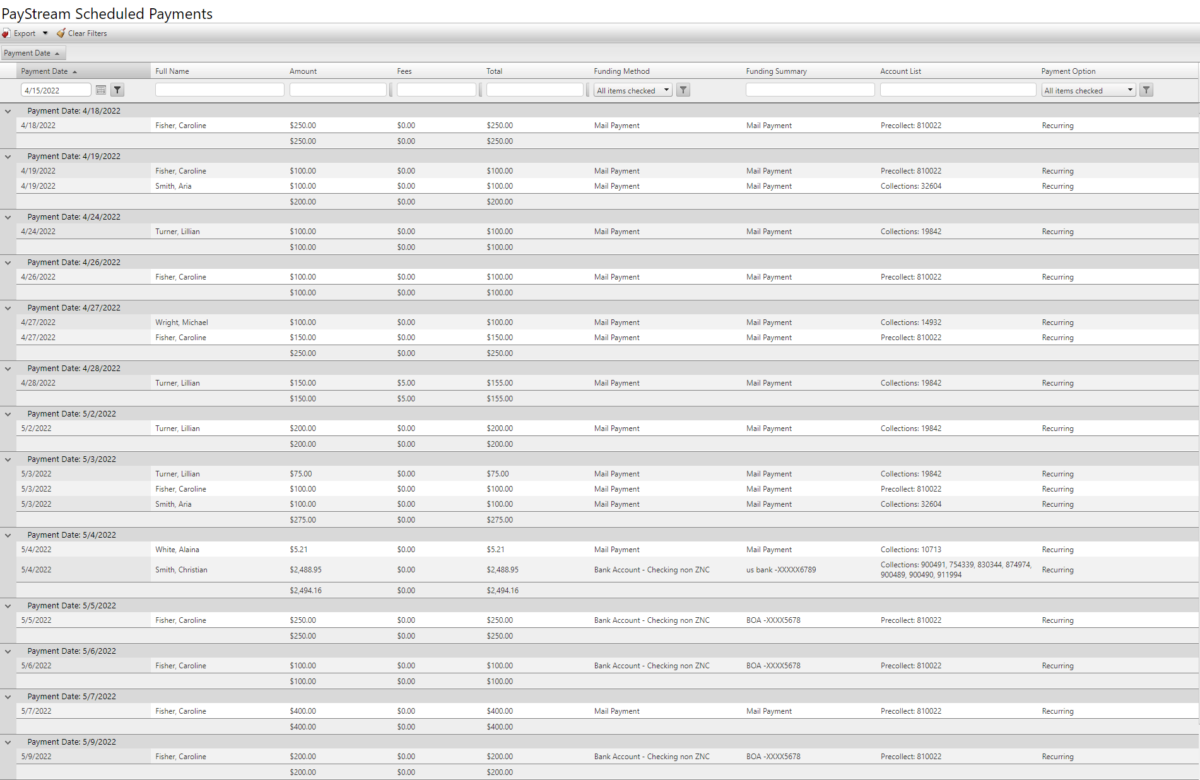
Task: Click 'BOA -XXXX5678' in the 5/5/2022 row
Action: (x=773, y=620)
